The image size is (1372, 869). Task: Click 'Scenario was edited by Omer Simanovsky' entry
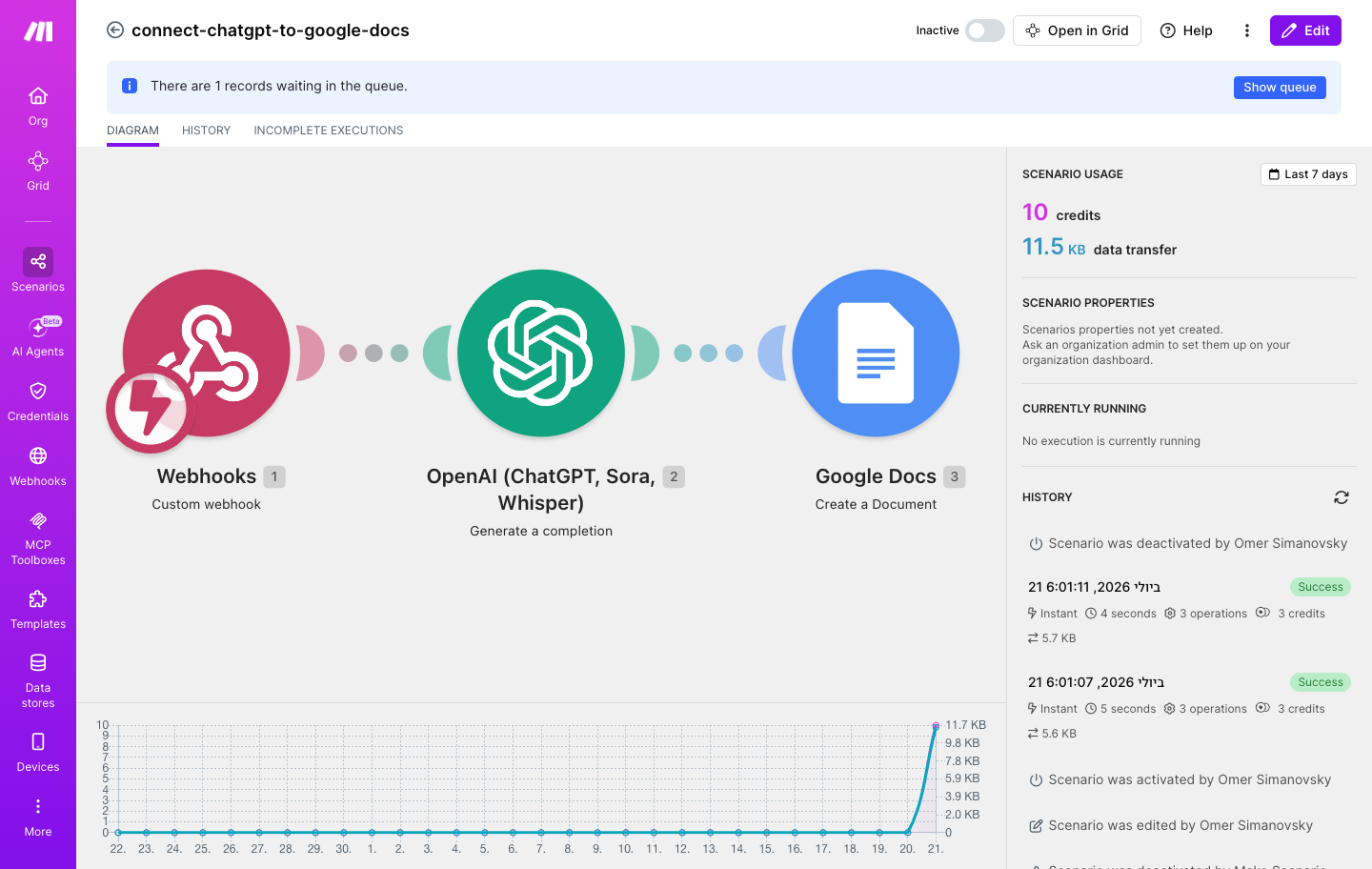coord(1171,825)
